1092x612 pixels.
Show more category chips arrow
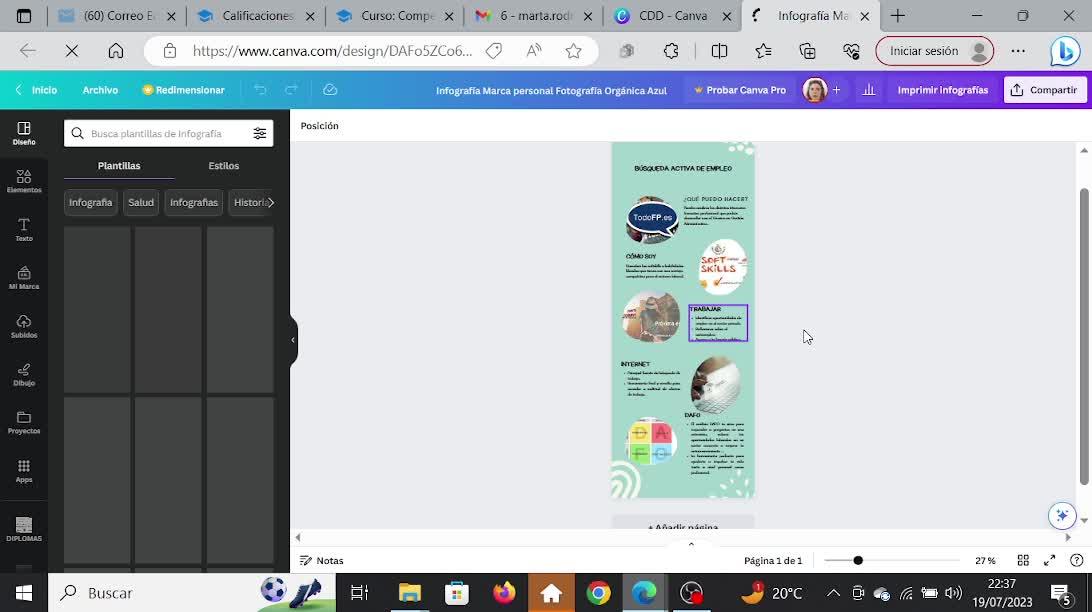click(x=271, y=203)
